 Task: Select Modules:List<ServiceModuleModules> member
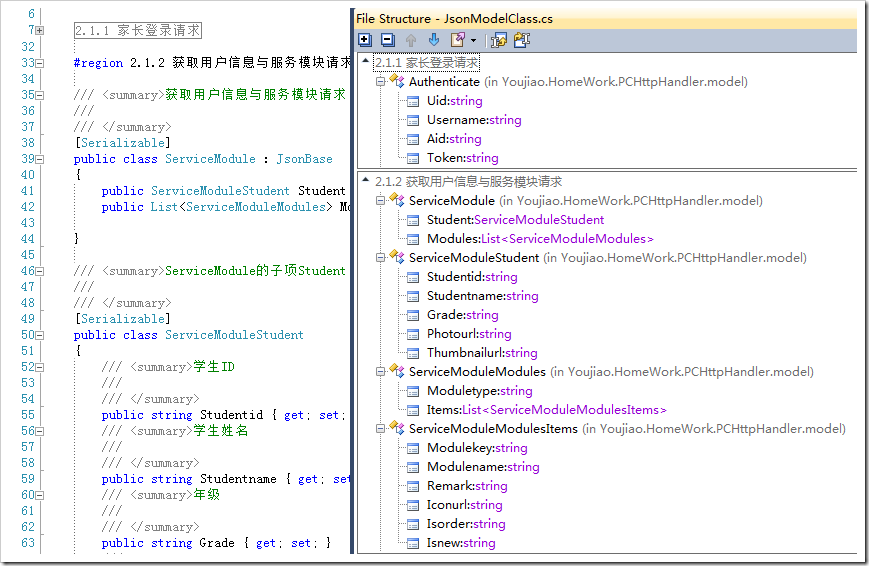coord(540,239)
